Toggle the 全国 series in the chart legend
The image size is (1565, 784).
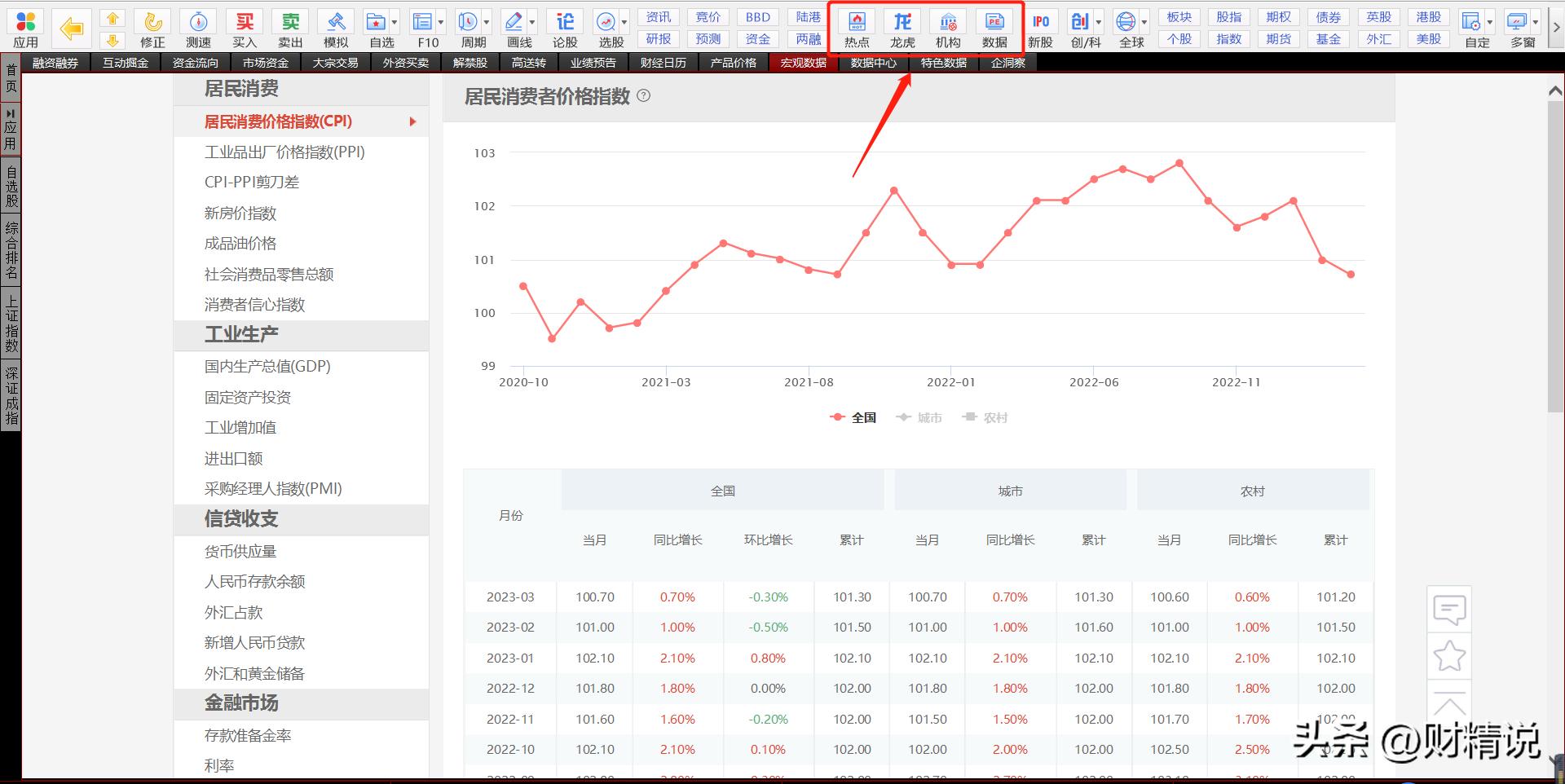click(x=853, y=417)
